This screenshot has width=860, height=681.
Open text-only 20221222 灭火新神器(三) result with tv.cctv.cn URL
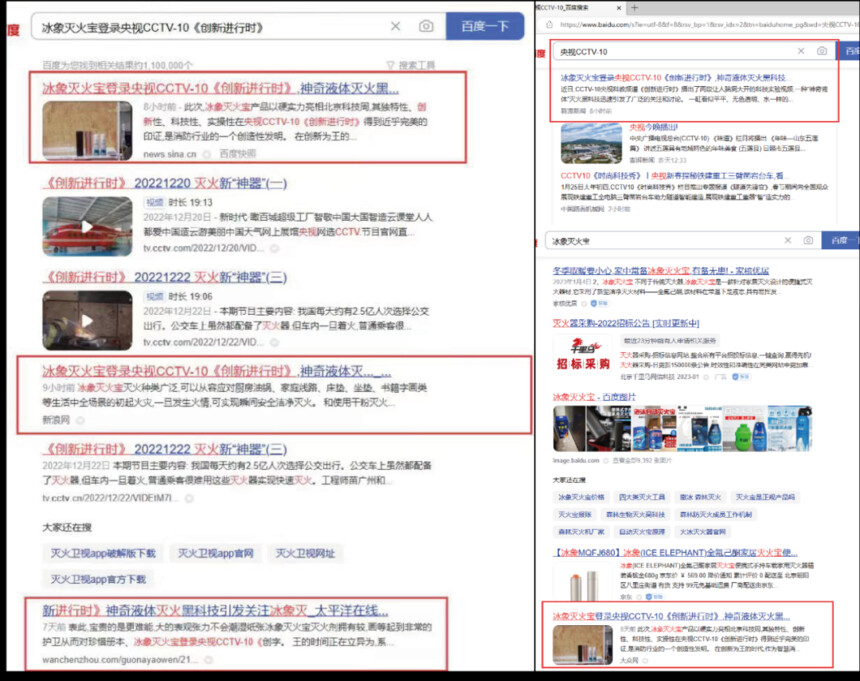pyautogui.click(x=165, y=450)
